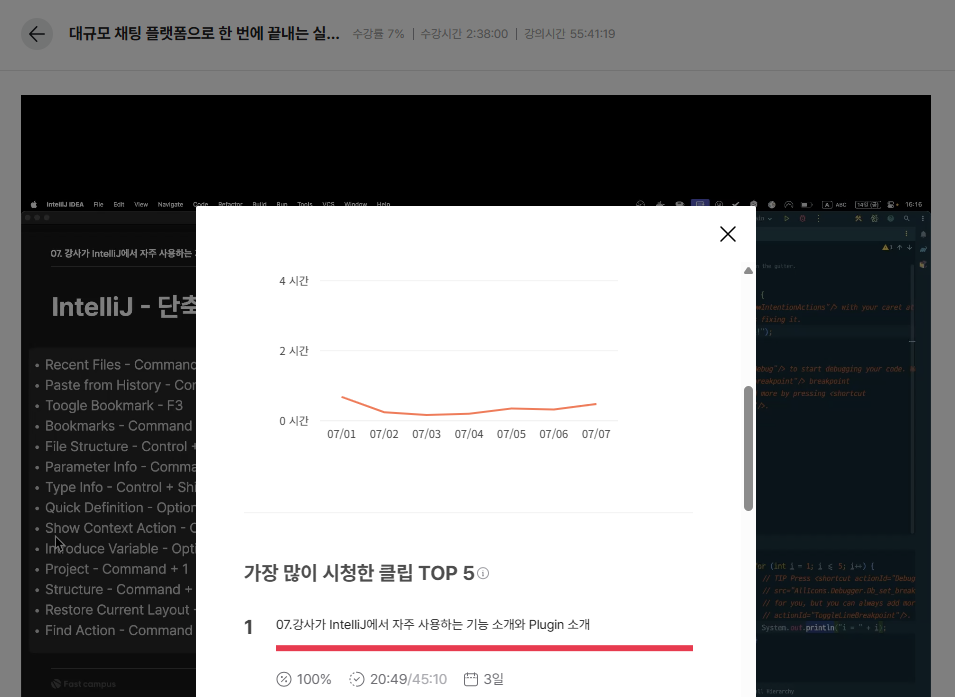The image size is (955, 697).
Task: Click the Find Action - Command line in the video
Action: coord(119,631)
